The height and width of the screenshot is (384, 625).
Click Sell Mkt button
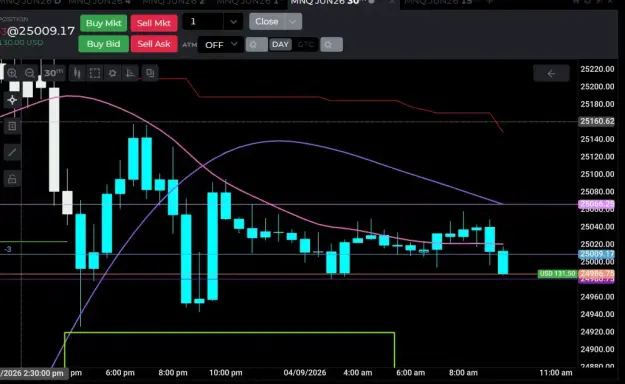coord(154,23)
